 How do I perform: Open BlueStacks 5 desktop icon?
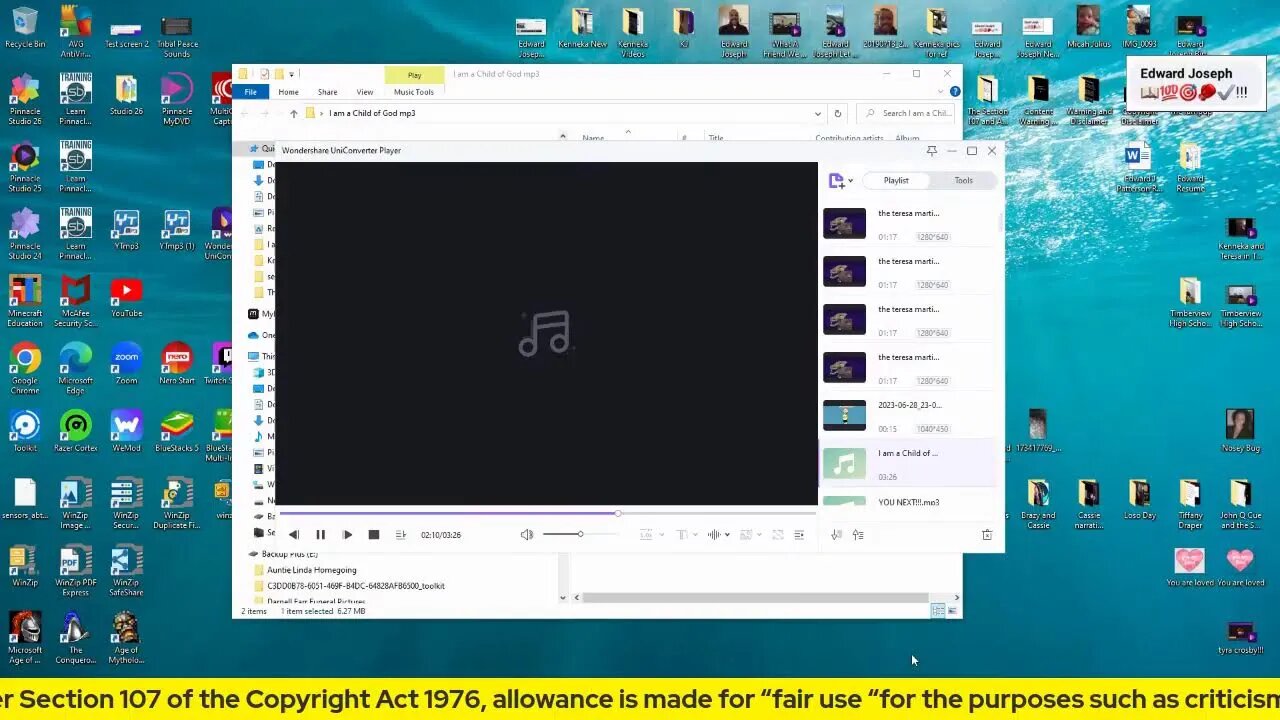coord(177,432)
